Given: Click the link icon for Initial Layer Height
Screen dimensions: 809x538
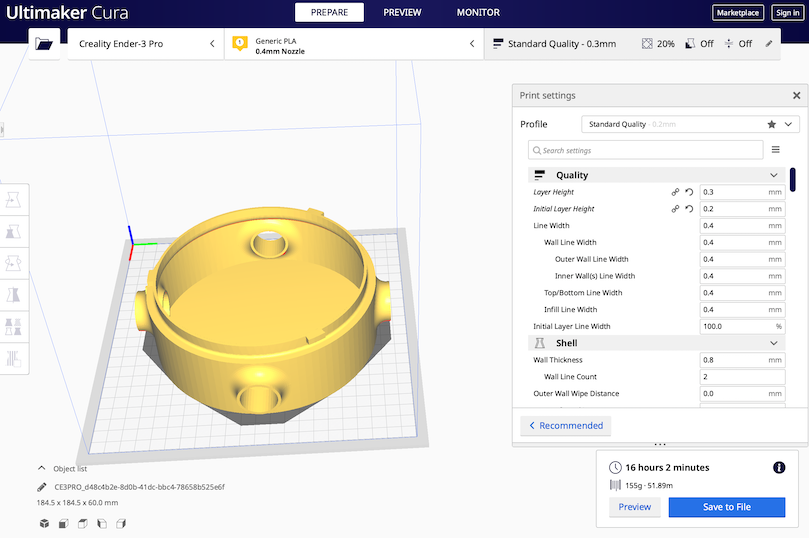Looking at the screenshot, I should tap(675, 209).
